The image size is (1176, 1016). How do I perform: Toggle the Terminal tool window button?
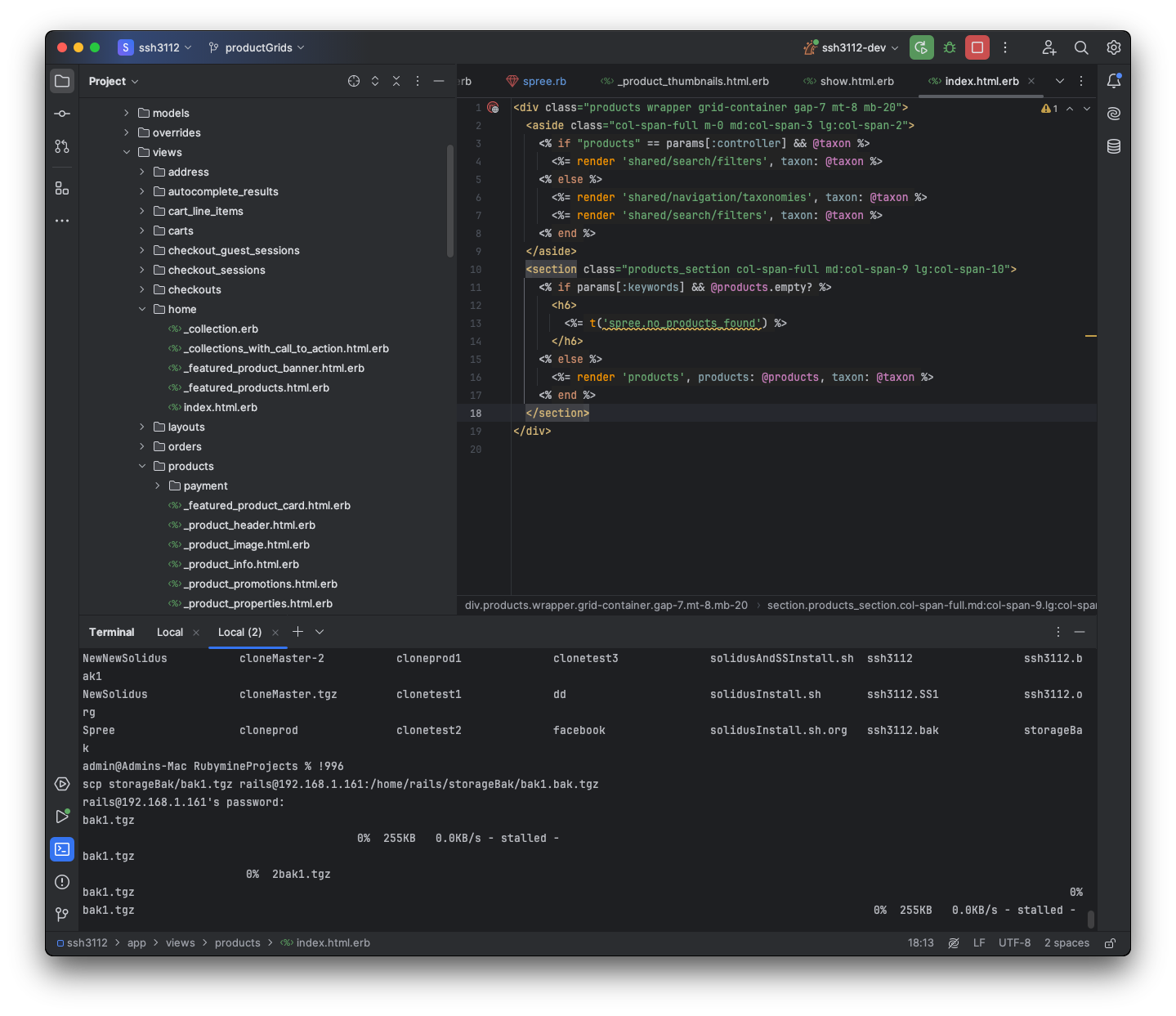(62, 849)
